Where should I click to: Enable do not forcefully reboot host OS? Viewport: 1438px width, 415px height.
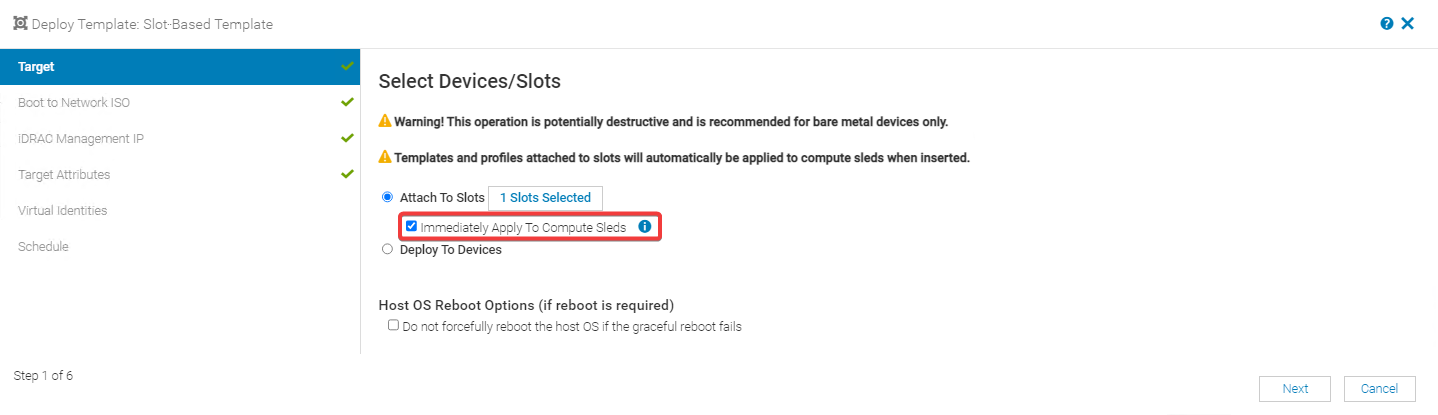point(393,325)
